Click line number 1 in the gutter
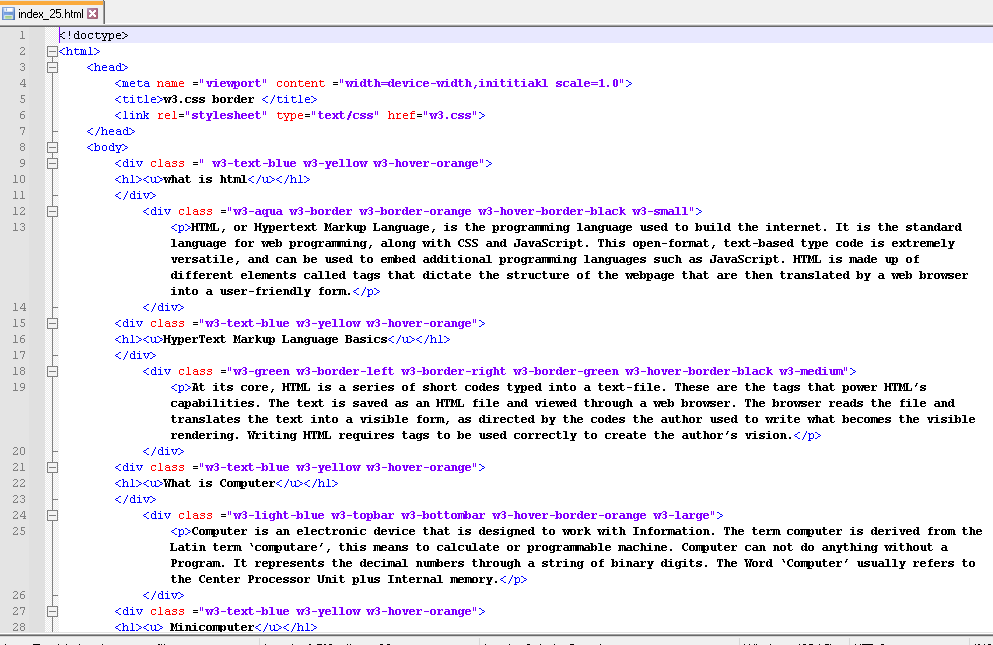The image size is (993, 645). pos(22,35)
